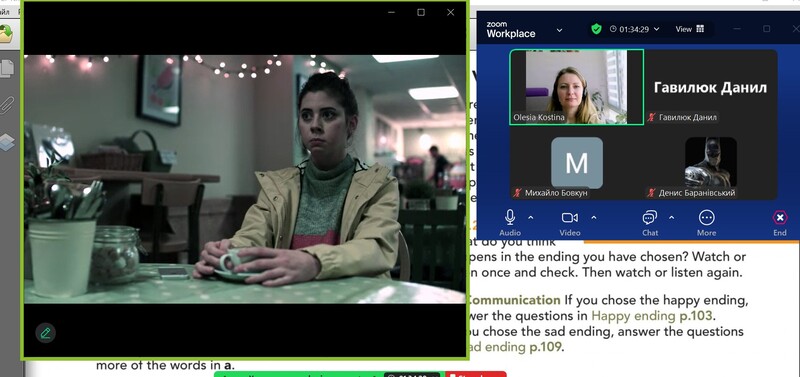Open the Zoom Workplace dropdown chevron
The width and height of the screenshot is (800, 377).
pyautogui.click(x=559, y=30)
